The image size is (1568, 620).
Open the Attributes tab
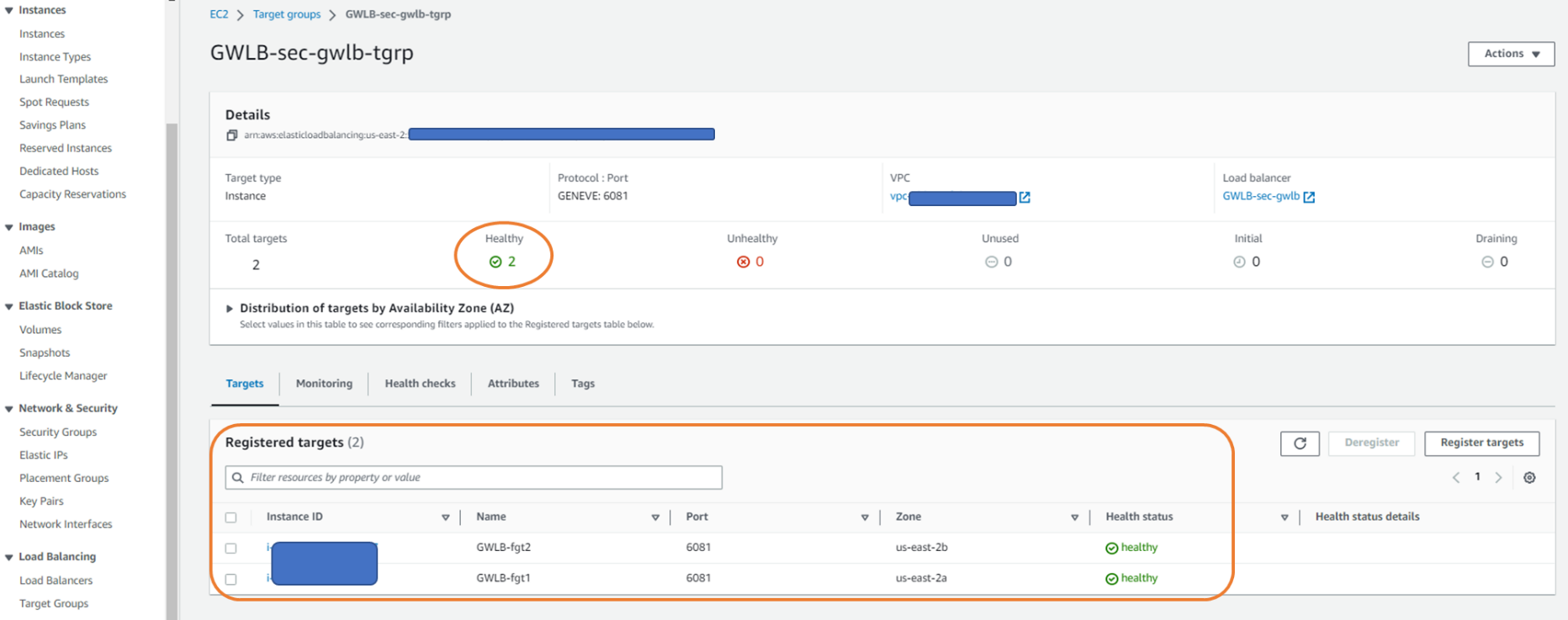click(513, 384)
